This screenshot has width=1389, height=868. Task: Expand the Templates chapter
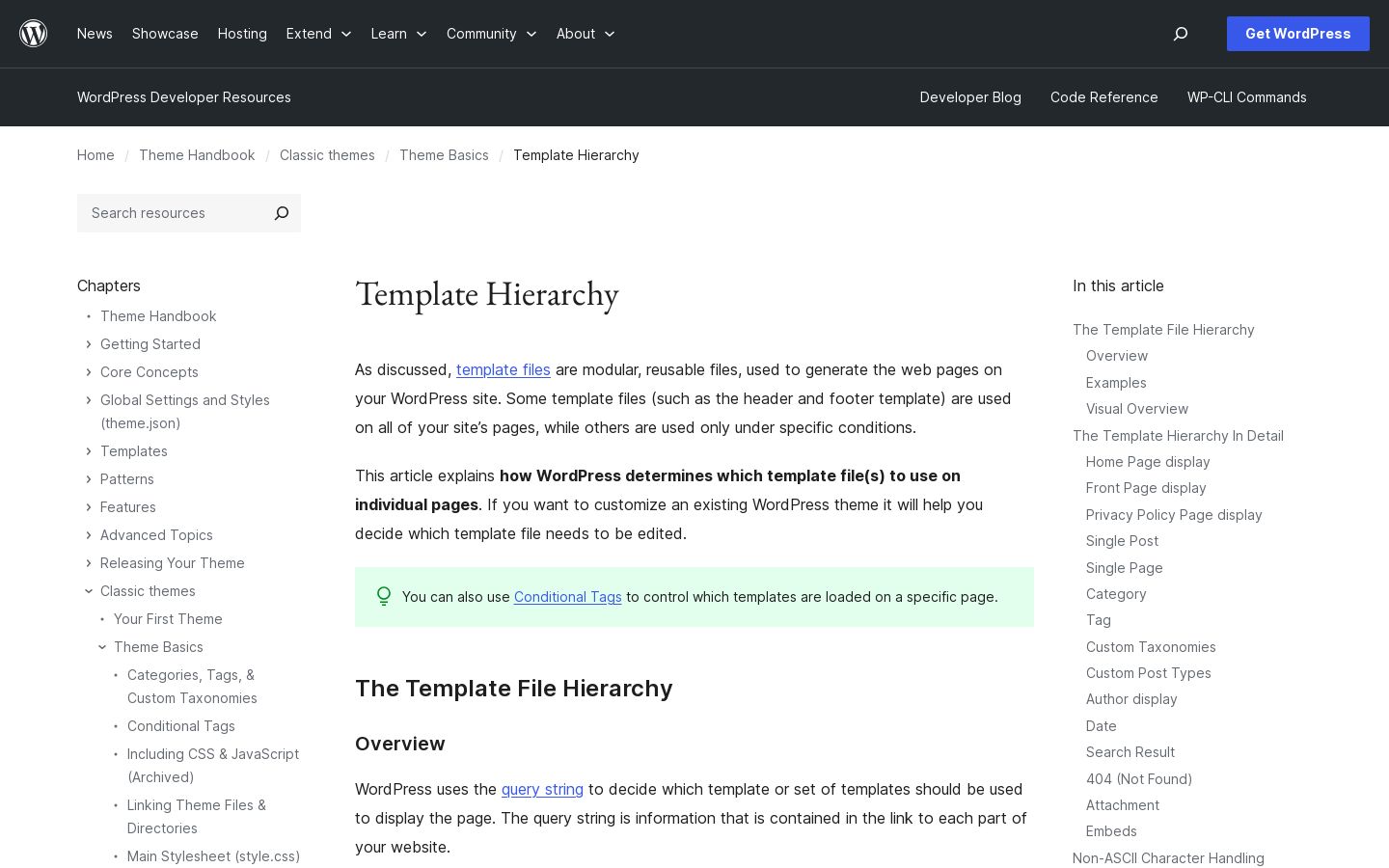89,451
